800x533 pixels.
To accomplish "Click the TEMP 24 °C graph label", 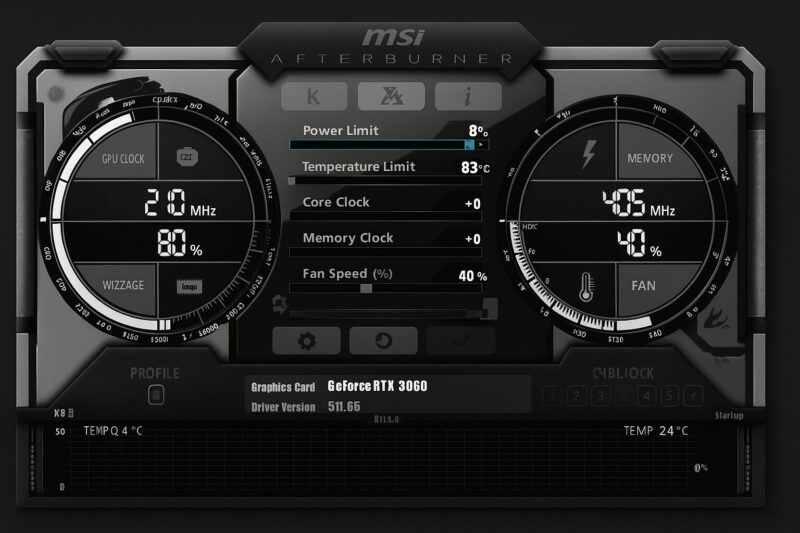I will pos(656,431).
